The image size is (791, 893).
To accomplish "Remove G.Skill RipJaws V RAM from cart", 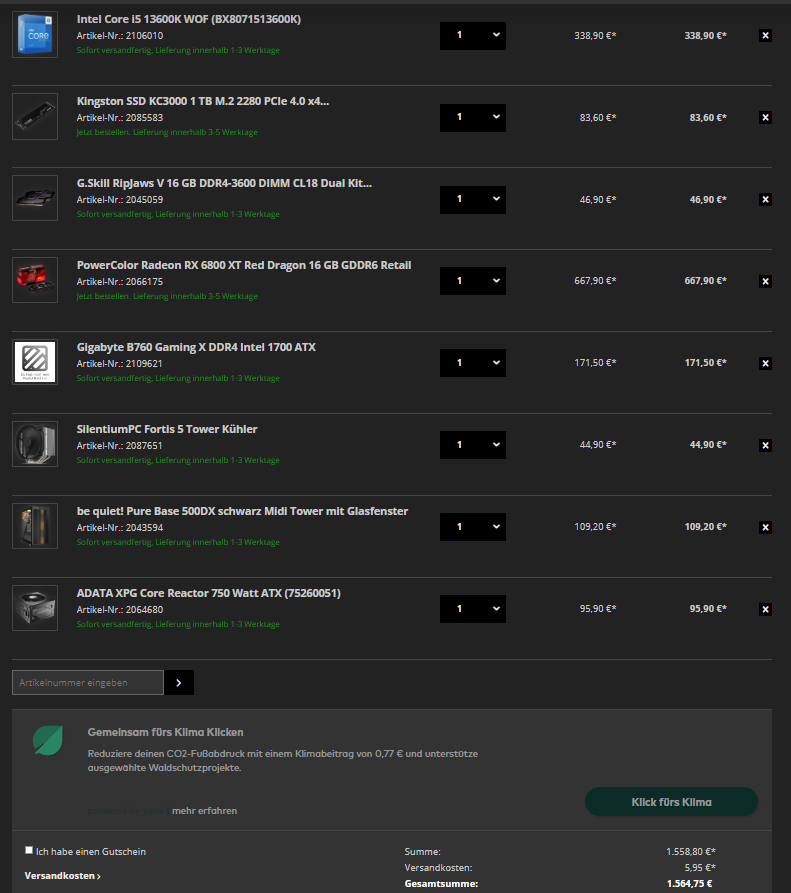I will 765,199.
